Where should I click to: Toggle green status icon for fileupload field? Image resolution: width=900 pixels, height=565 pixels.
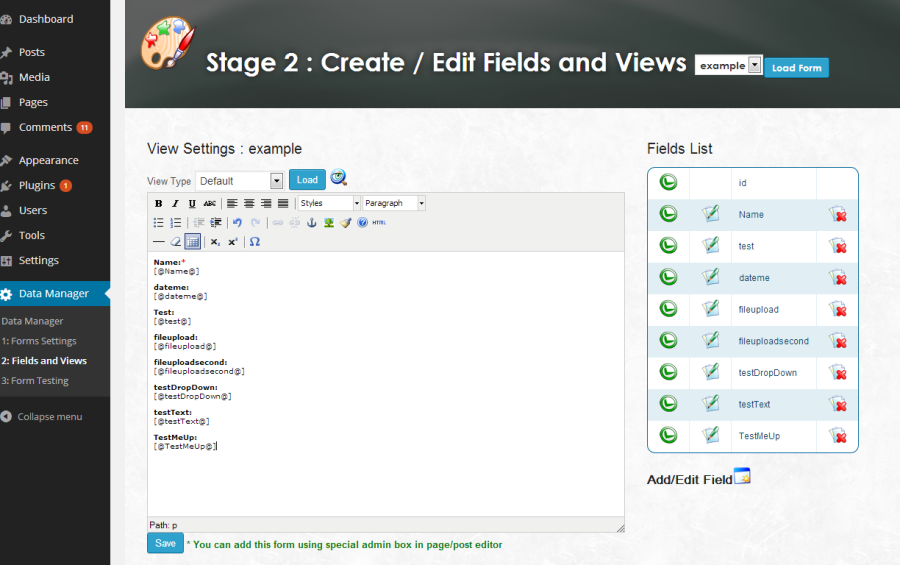(x=668, y=309)
